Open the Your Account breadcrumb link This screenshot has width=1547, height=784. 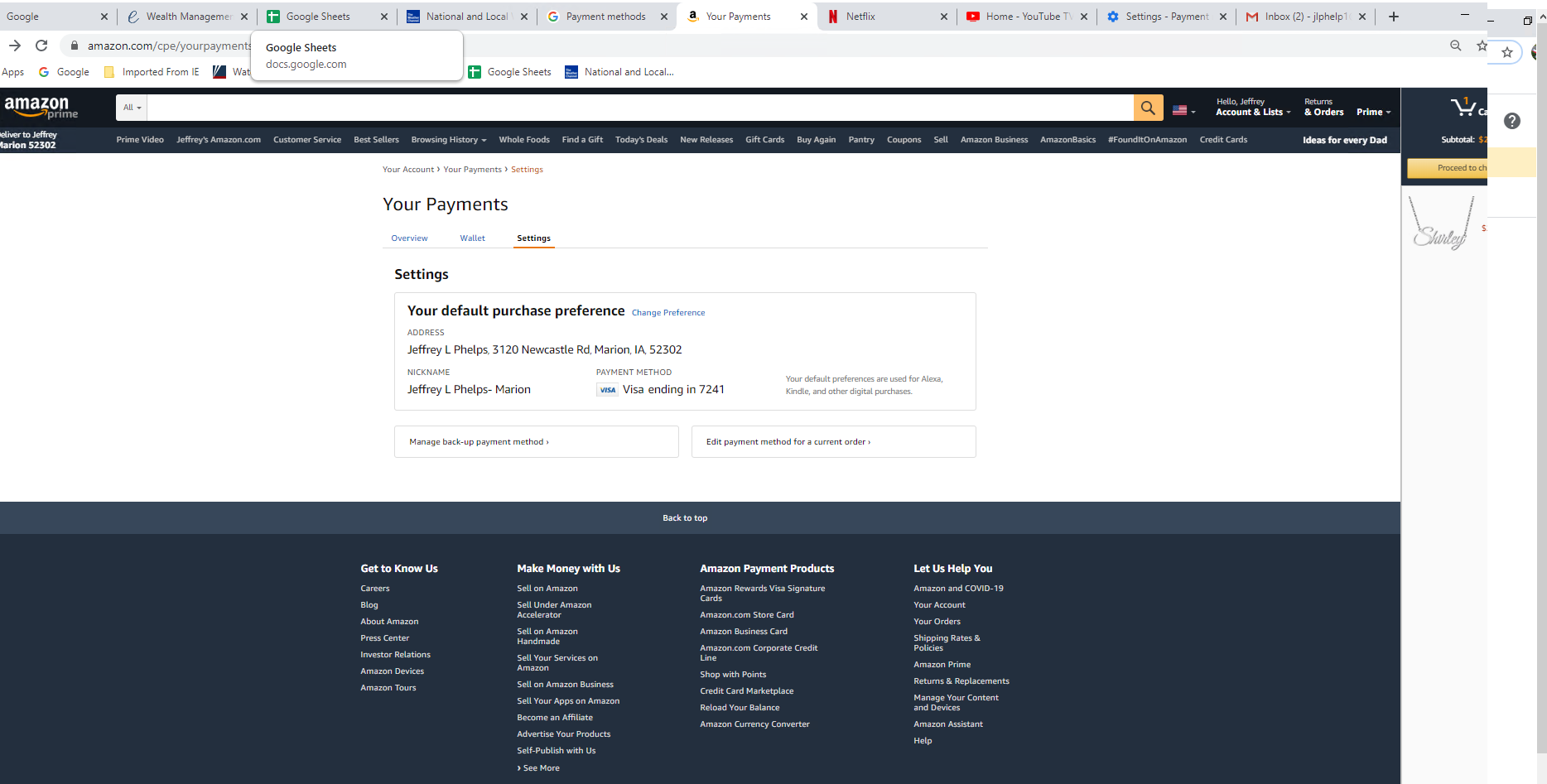point(408,170)
